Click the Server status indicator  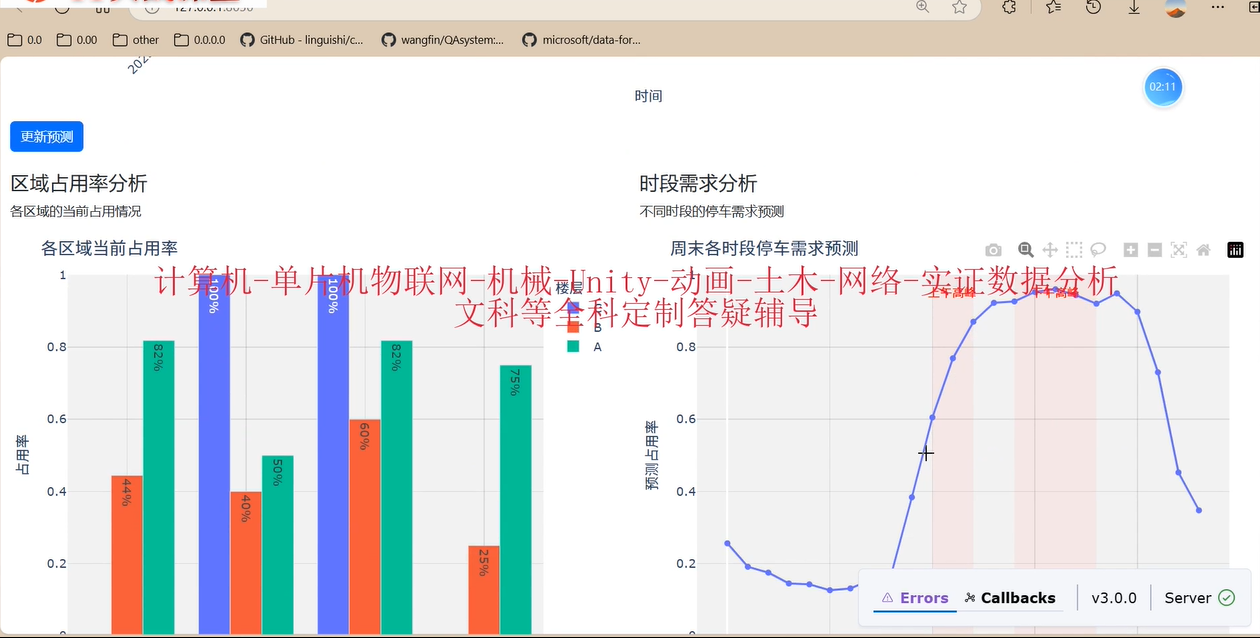[1200, 598]
